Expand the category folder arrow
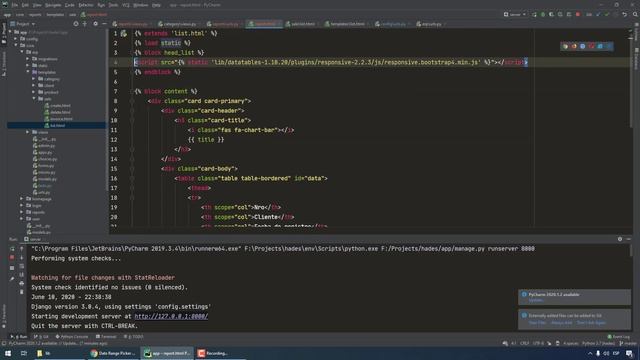Image resolution: width=640 pixels, height=360 pixels. tap(34, 79)
